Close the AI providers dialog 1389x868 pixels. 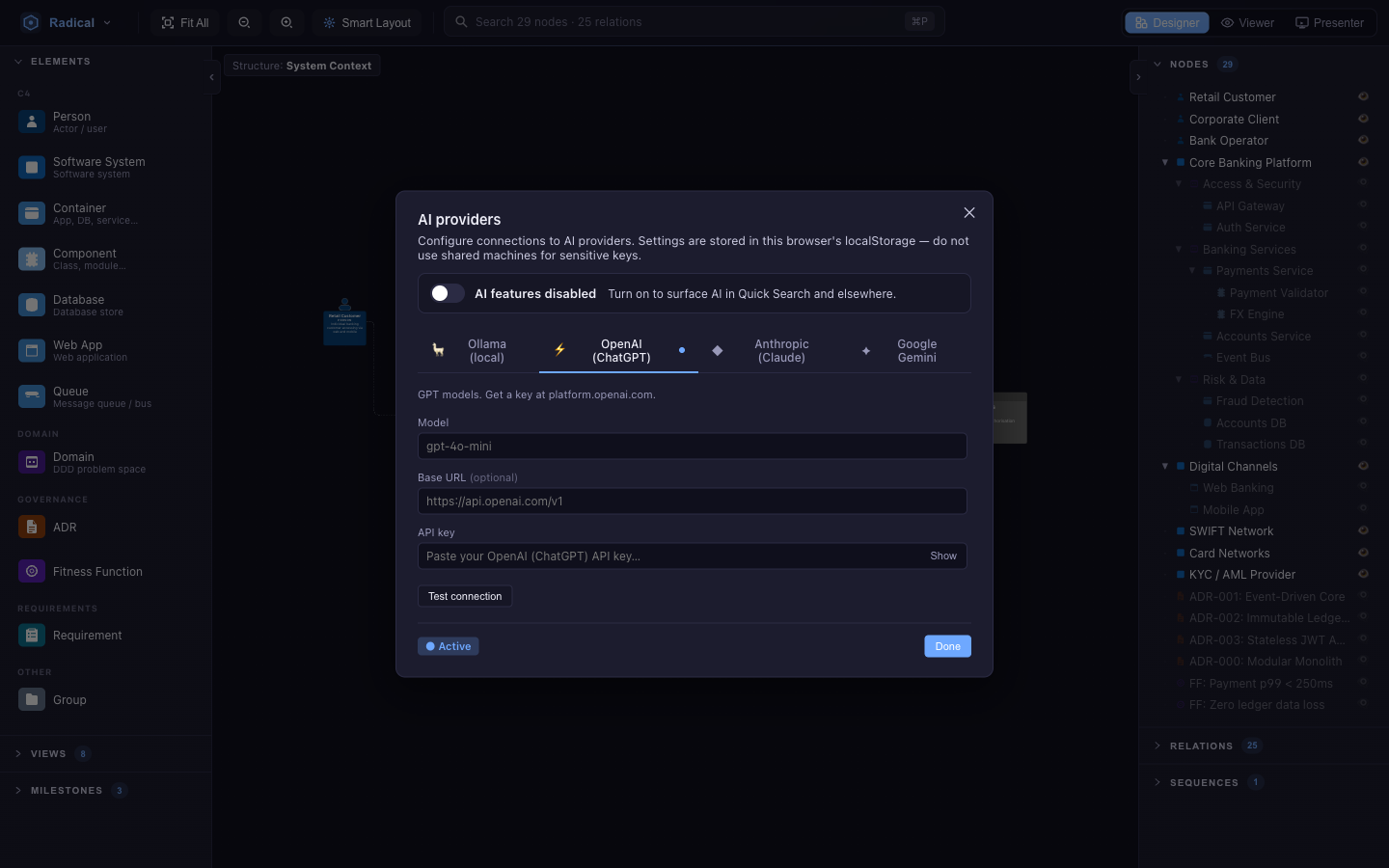coord(969,213)
